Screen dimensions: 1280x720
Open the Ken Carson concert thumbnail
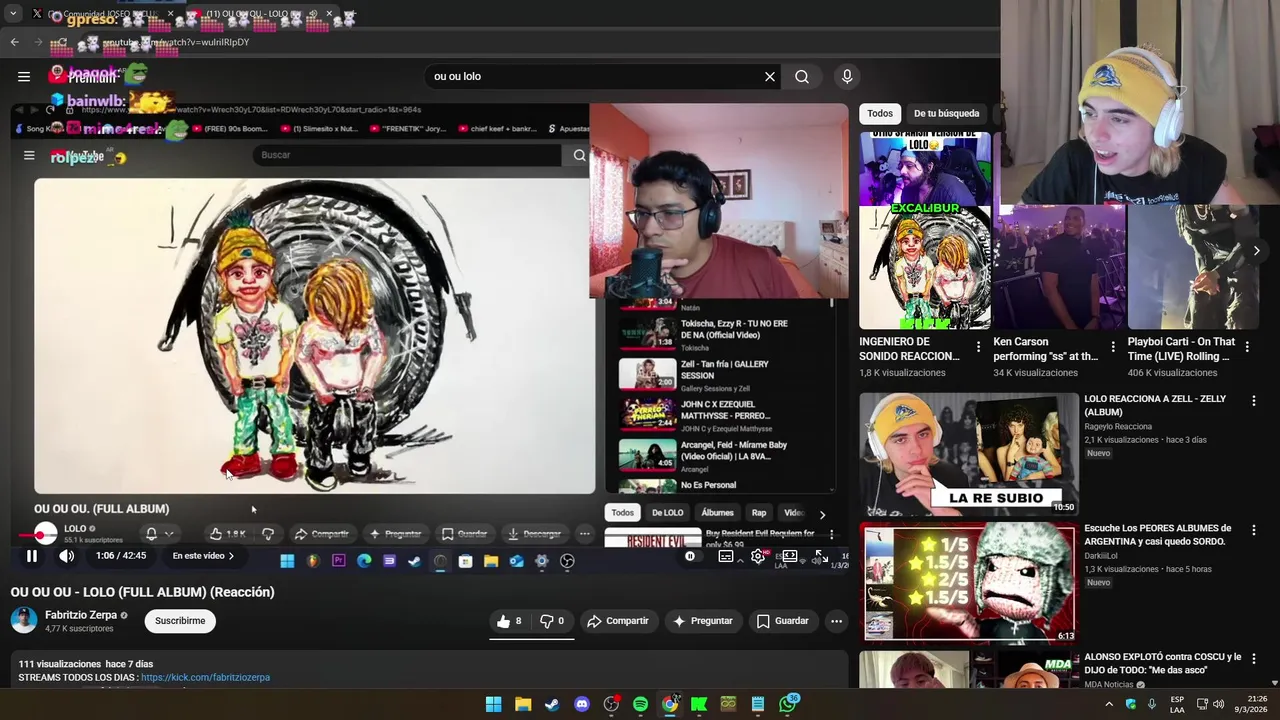point(1059,266)
